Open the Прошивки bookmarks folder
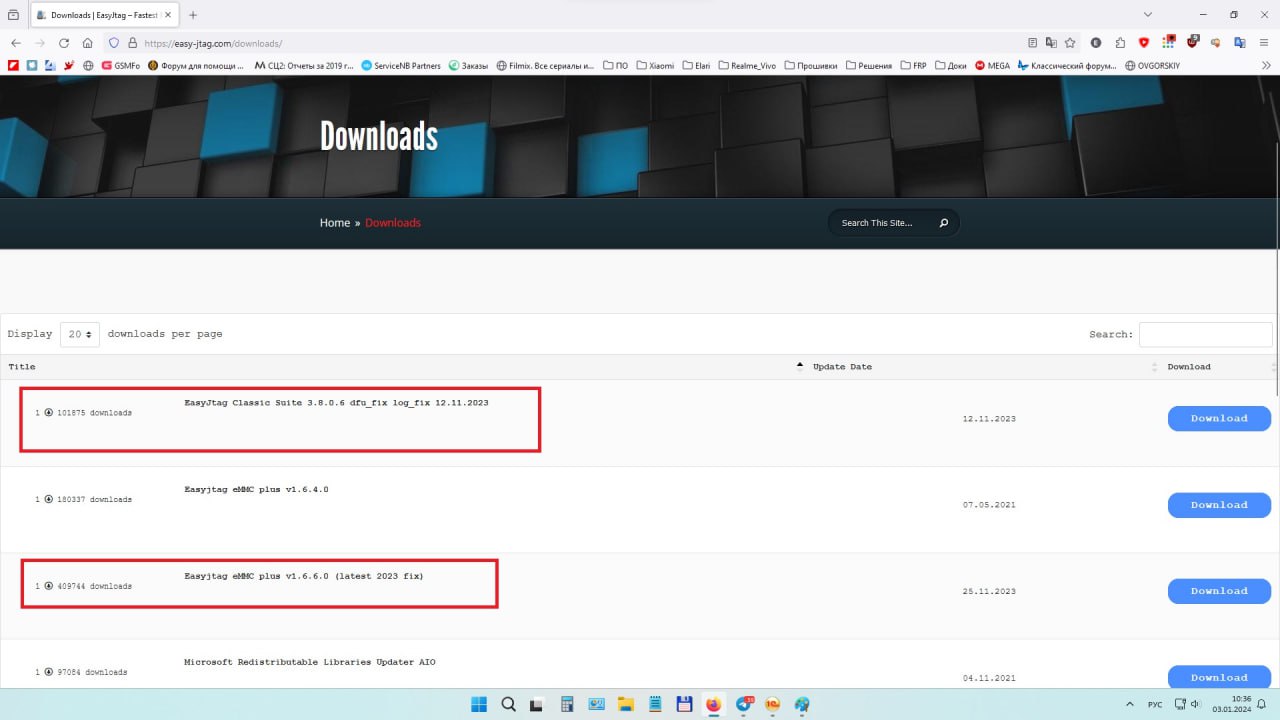Image resolution: width=1280 pixels, height=720 pixels. click(x=810, y=65)
